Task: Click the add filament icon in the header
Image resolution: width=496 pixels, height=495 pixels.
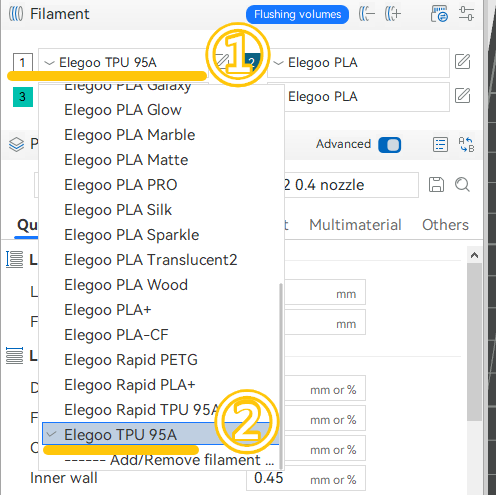Action: tap(393, 14)
